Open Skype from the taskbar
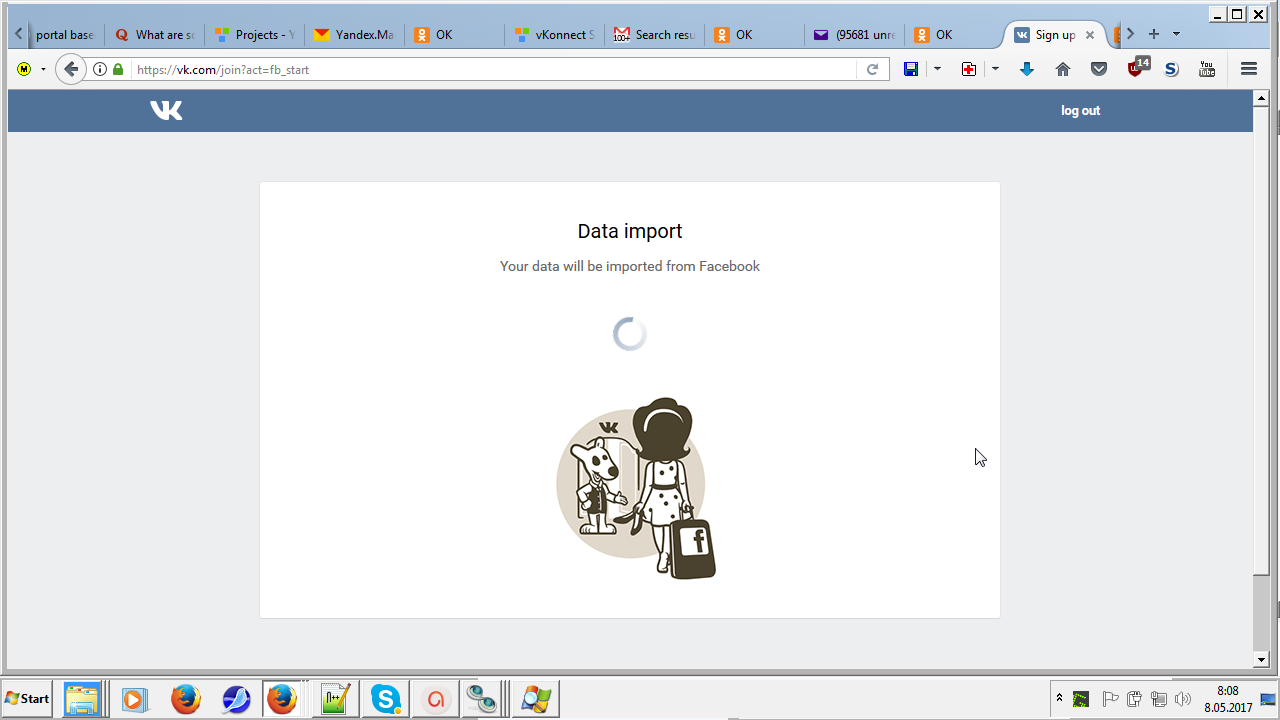This screenshot has width=1280, height=720. coord(385,699)
